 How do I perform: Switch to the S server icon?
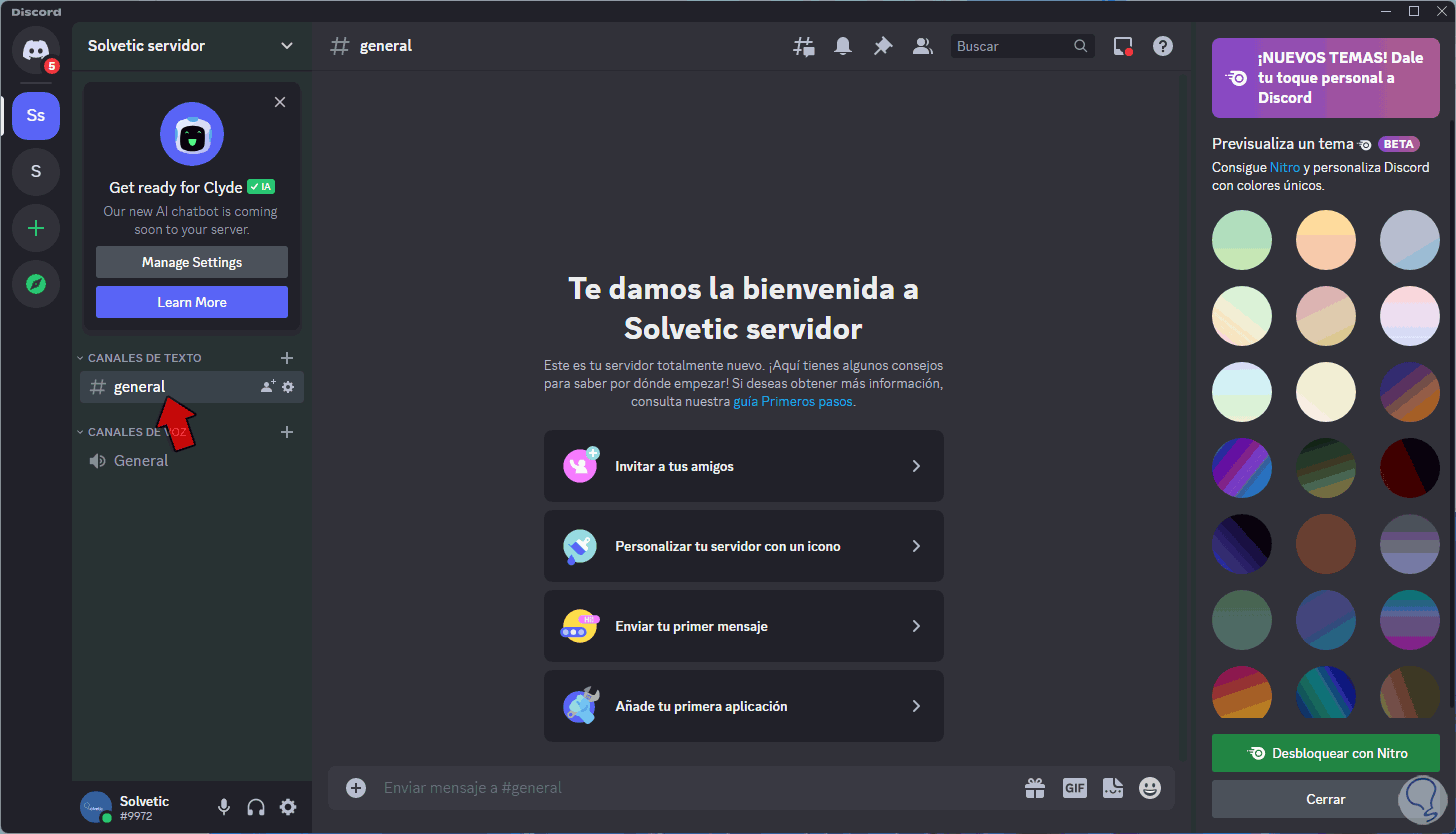pos(36,172)
